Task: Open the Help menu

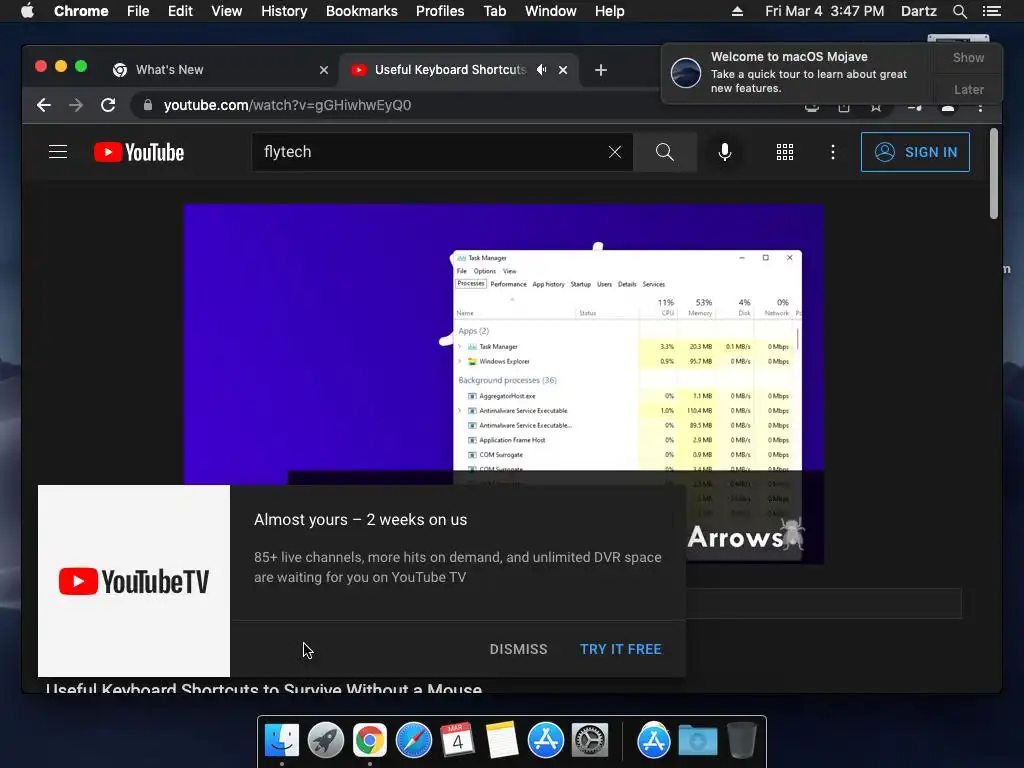Action: pos(609,11)
